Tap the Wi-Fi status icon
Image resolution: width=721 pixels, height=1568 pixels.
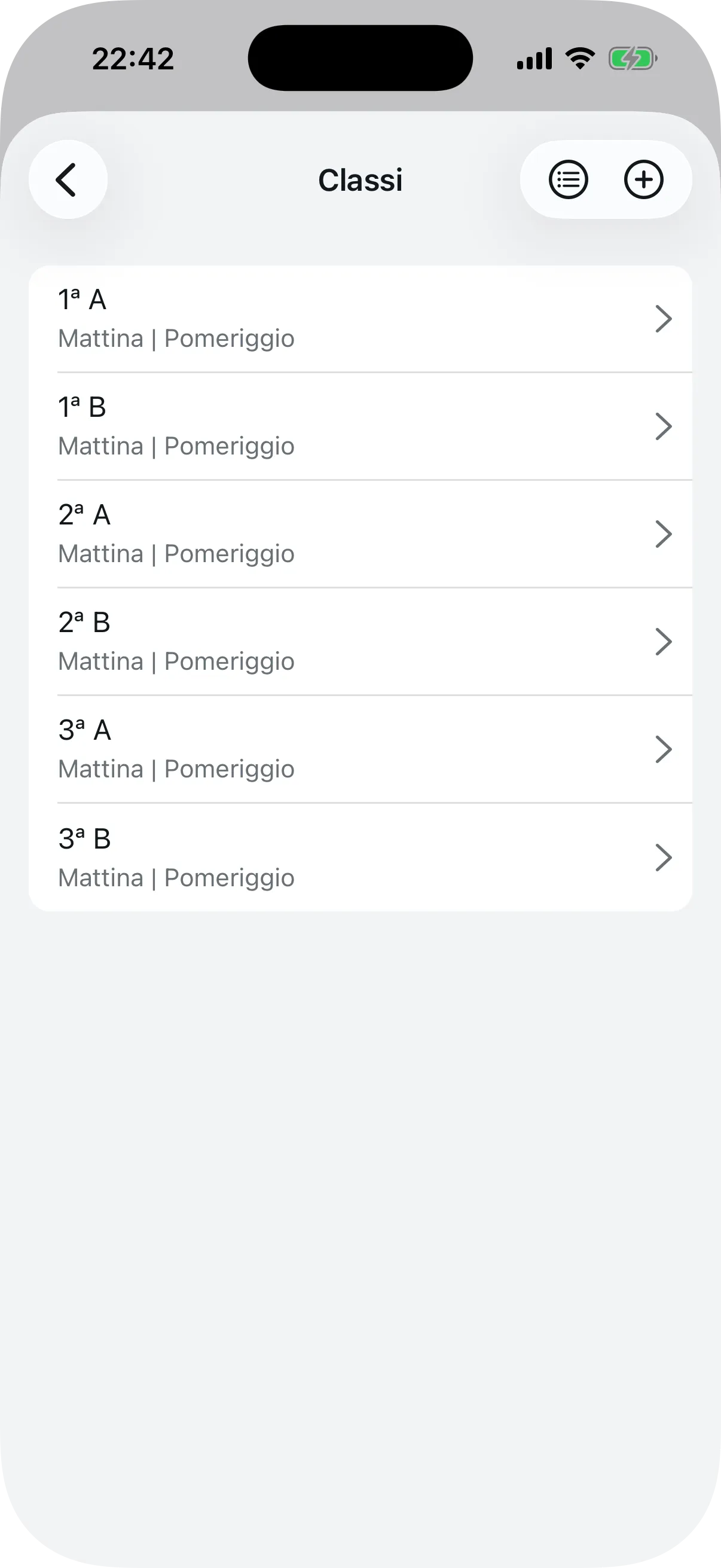click(x=580, y=59)
